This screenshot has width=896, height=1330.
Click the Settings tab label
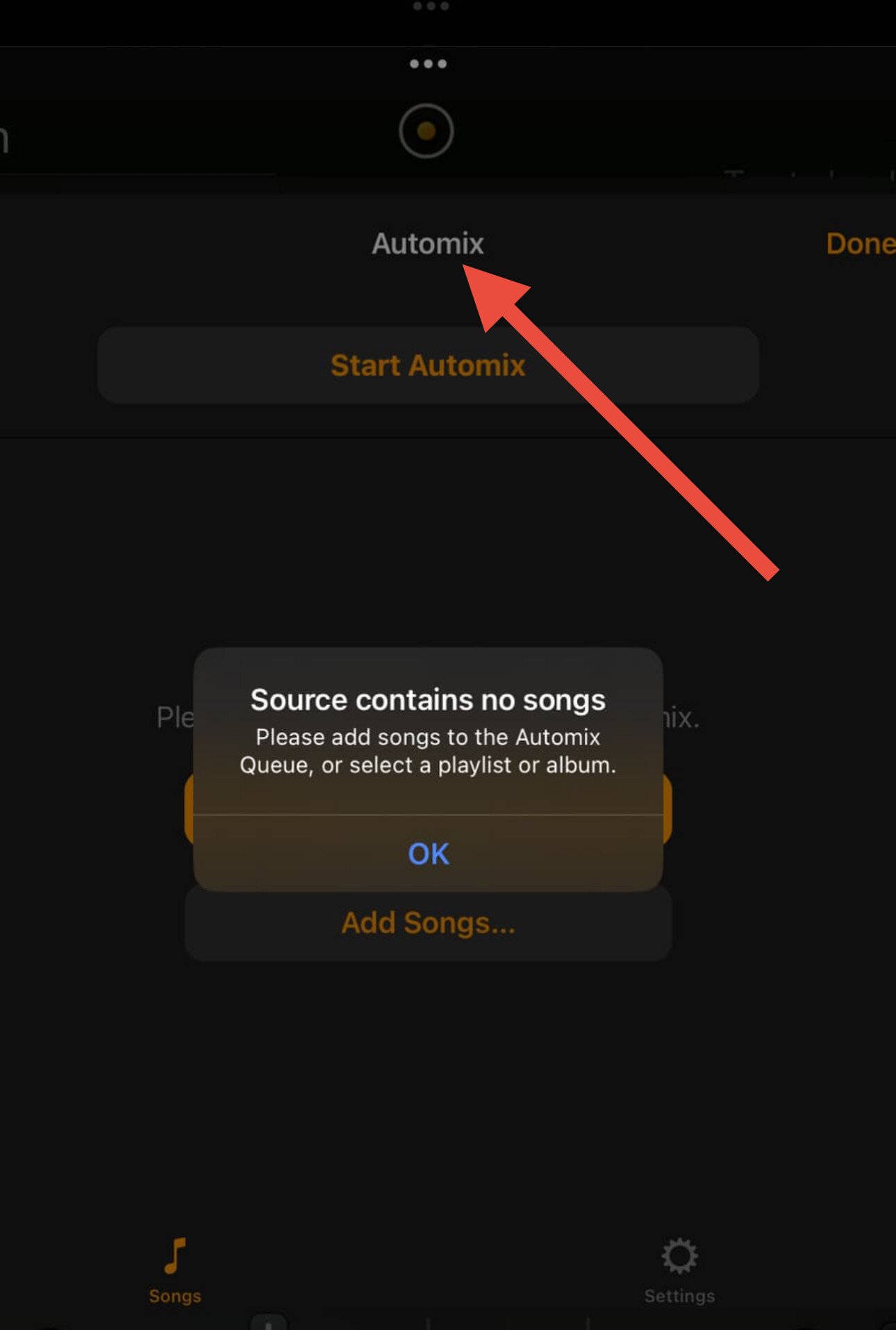pos(679,1296)
